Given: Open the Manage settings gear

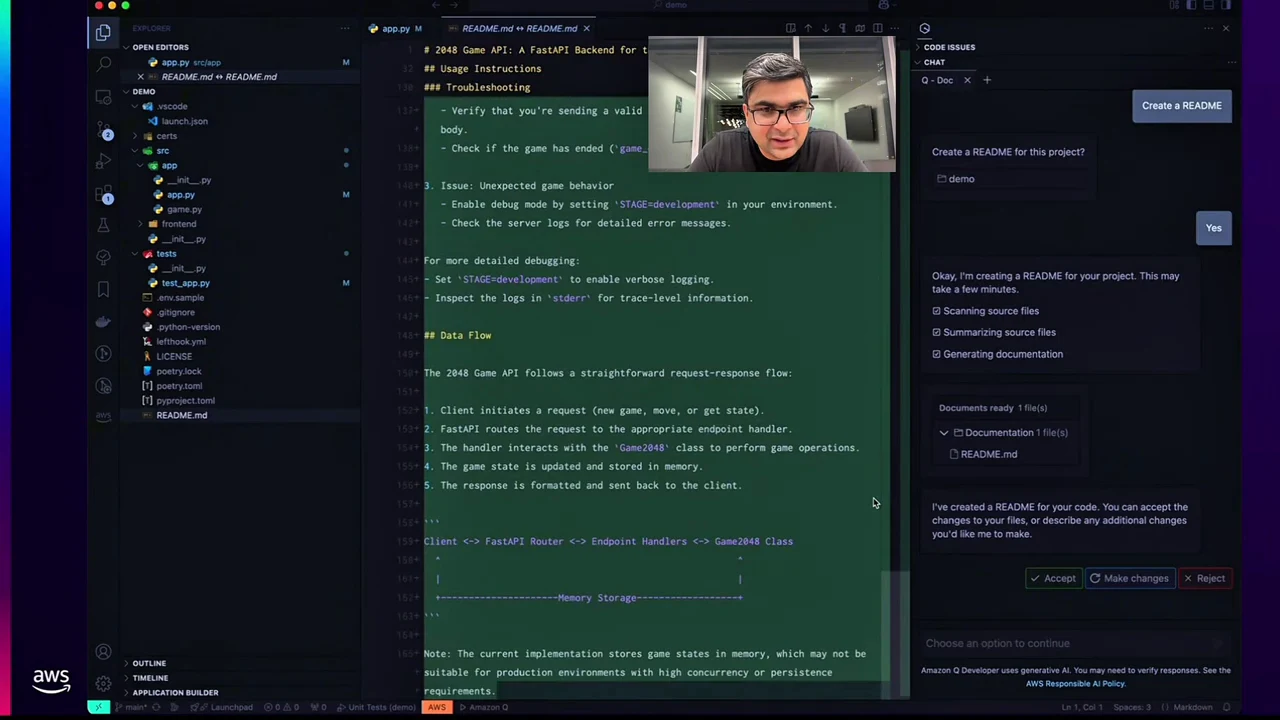Looking at the screenshot, I should tap(103, 684).
